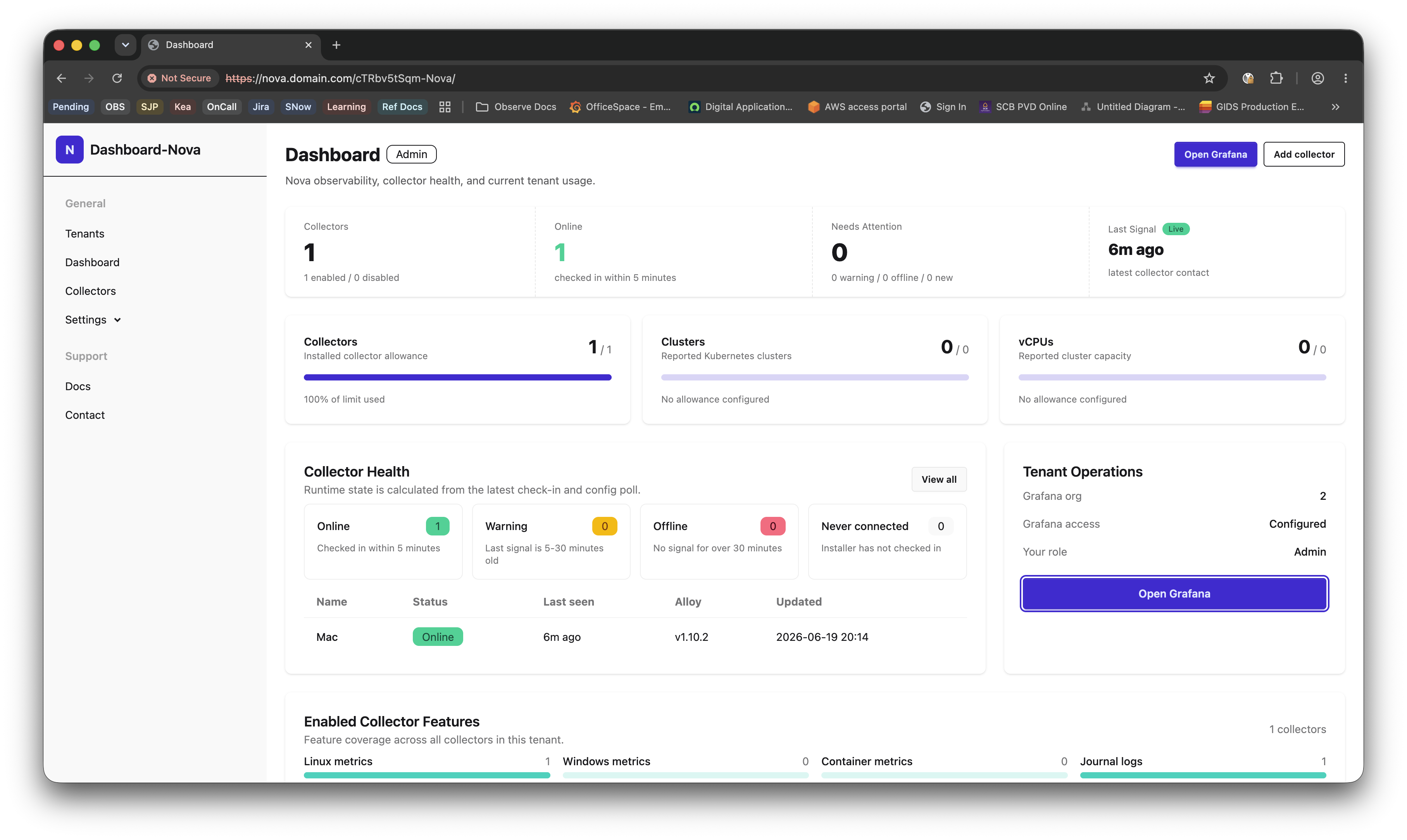Open the GIDS Production bookmark
1407x840 pixels.
coord(1252,107)
